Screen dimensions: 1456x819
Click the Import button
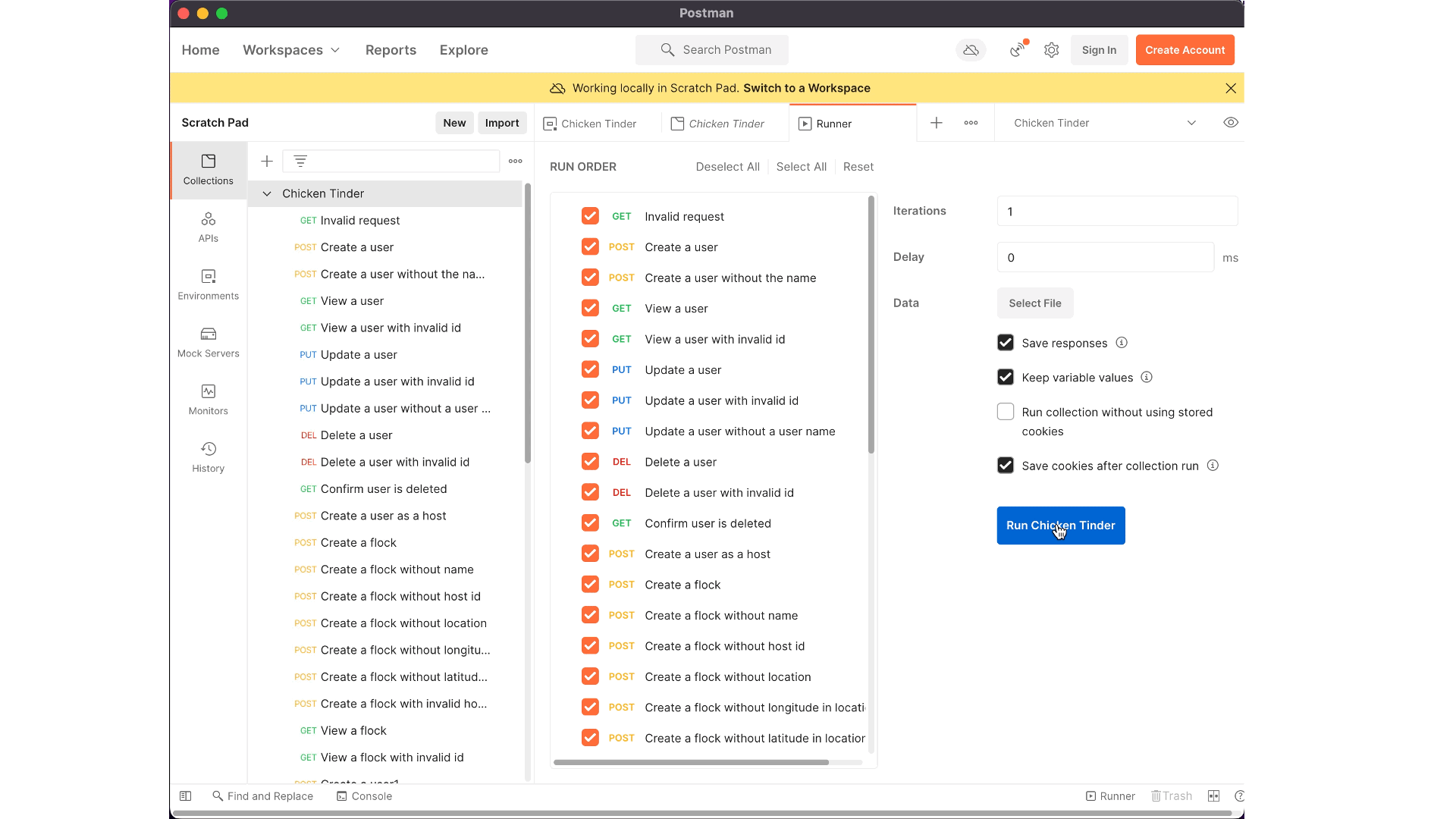[x=501, y=123]
